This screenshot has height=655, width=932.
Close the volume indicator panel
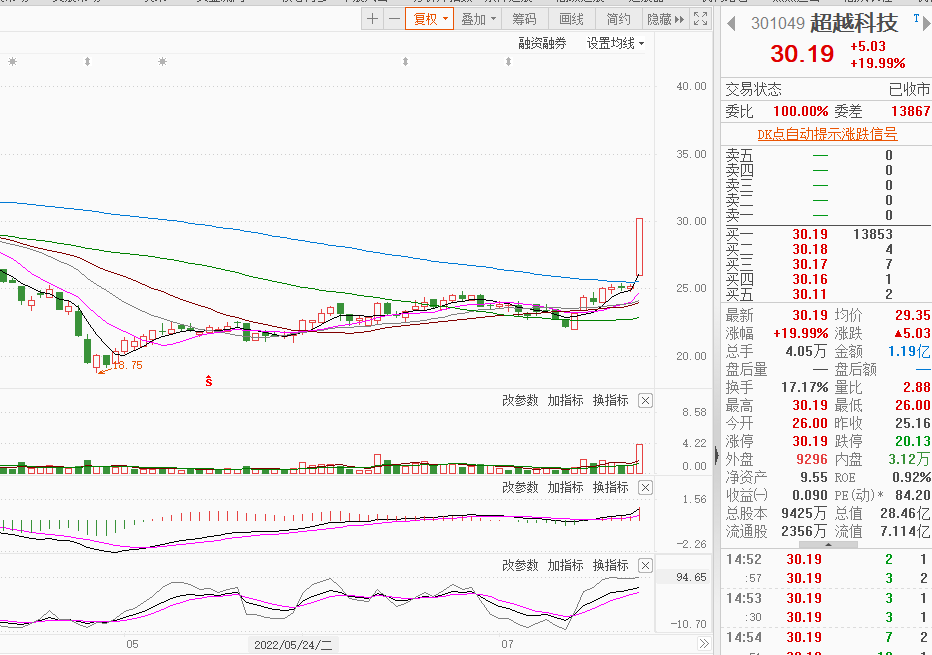[x=645, y=401]
